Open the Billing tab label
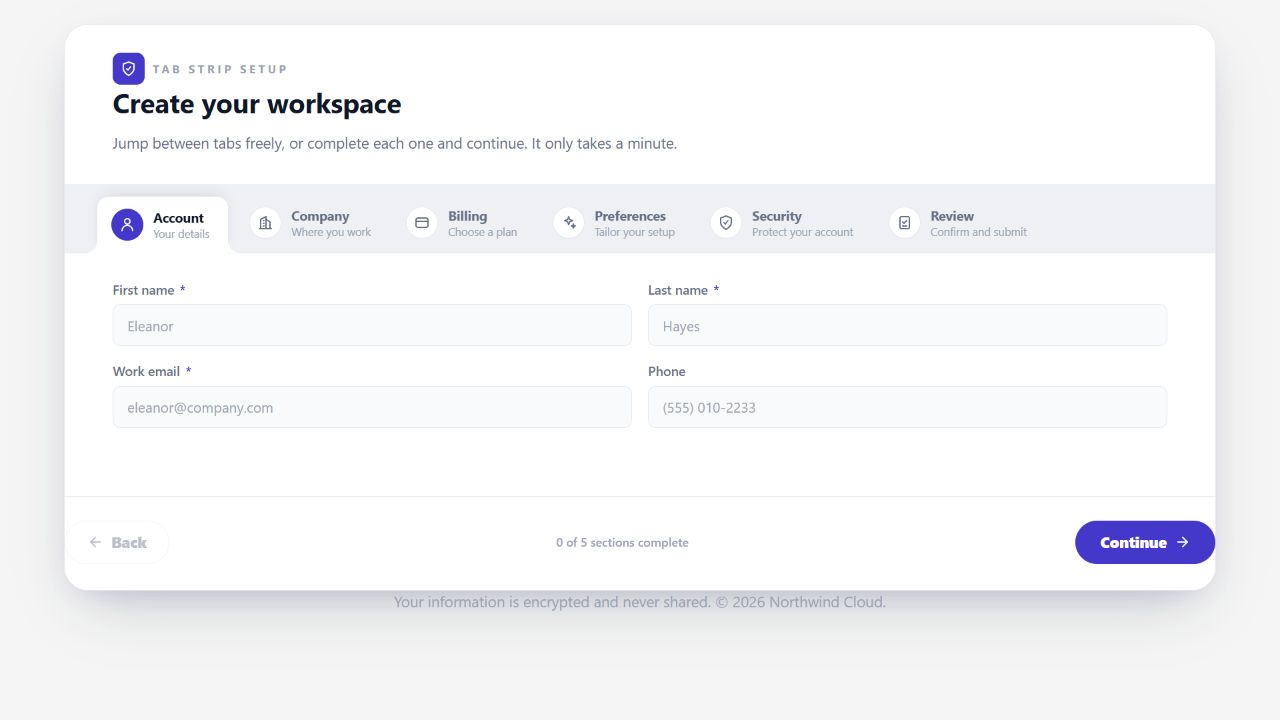This screenshot has height=720, width=1280. (467, 216)
